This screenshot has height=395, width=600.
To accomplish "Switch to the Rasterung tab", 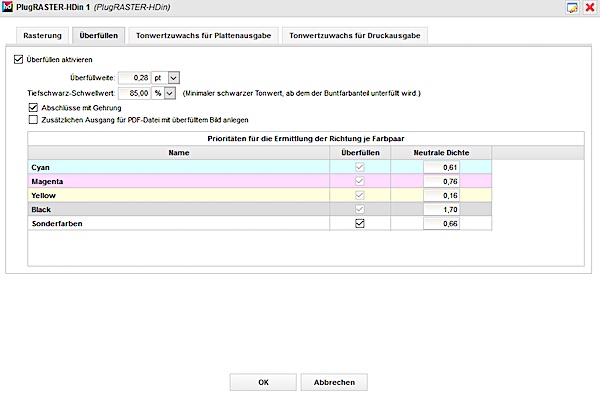I will click(x=42, y=36).
